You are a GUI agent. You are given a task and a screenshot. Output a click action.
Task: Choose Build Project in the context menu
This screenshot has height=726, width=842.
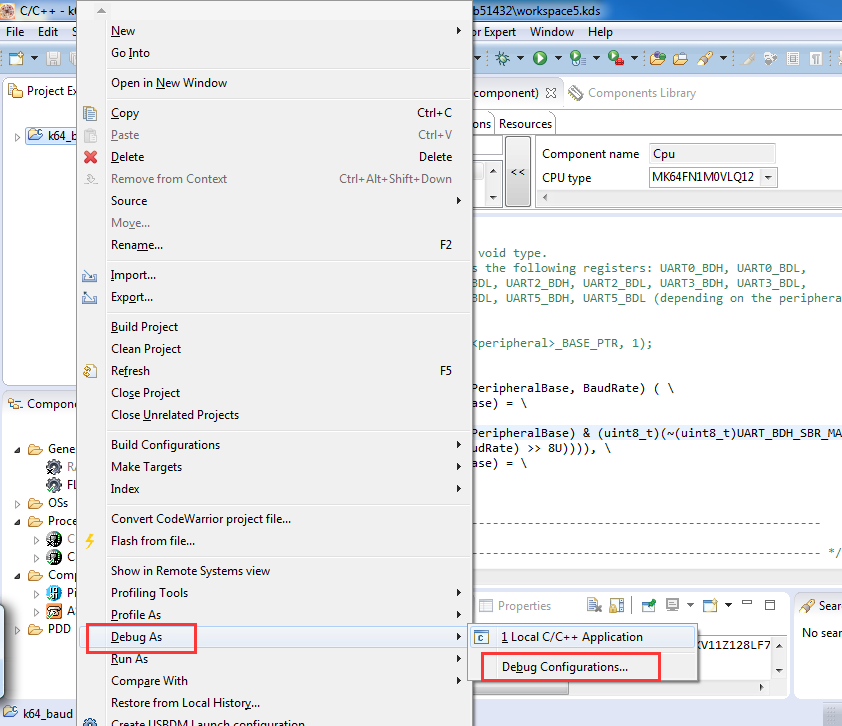[x=274, y=327]
